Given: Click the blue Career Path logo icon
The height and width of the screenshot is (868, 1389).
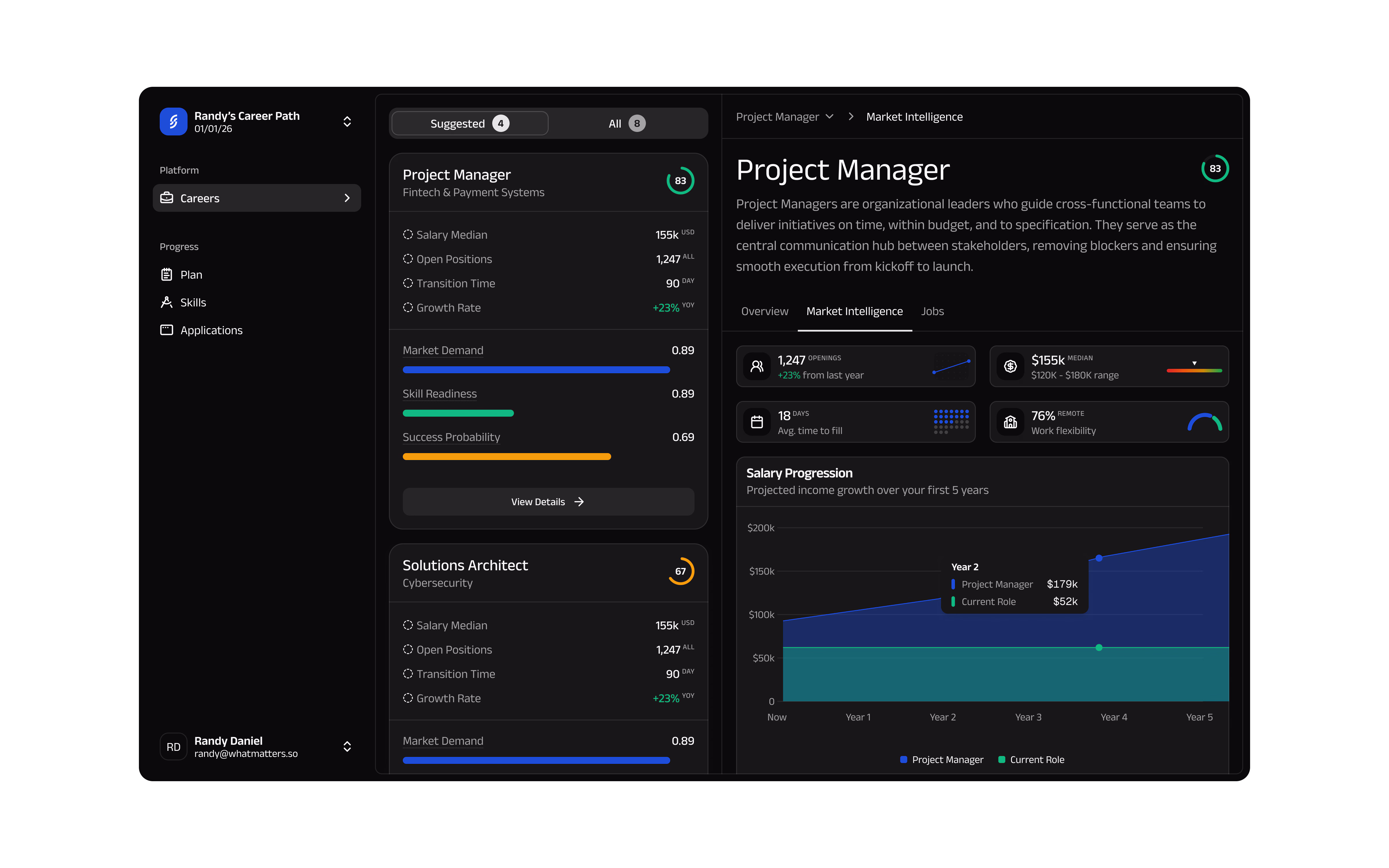Looking at the screenshot, I should 173,122.
